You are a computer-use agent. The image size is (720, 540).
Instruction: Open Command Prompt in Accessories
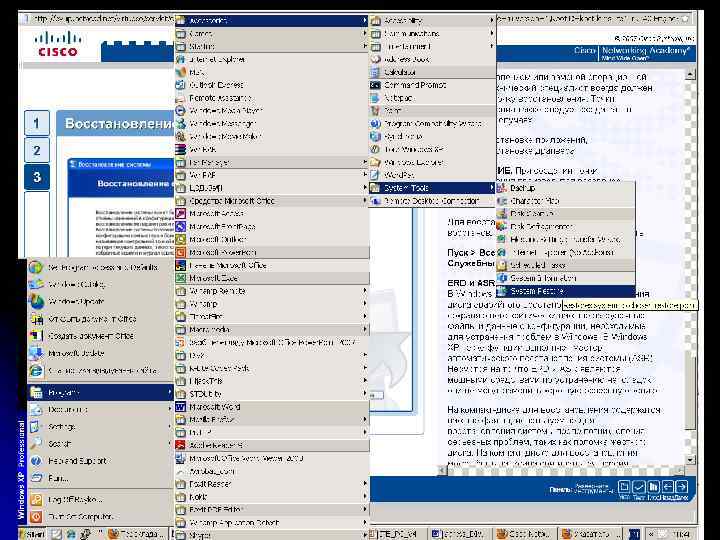pyautogui.click(x=433, y=85)
